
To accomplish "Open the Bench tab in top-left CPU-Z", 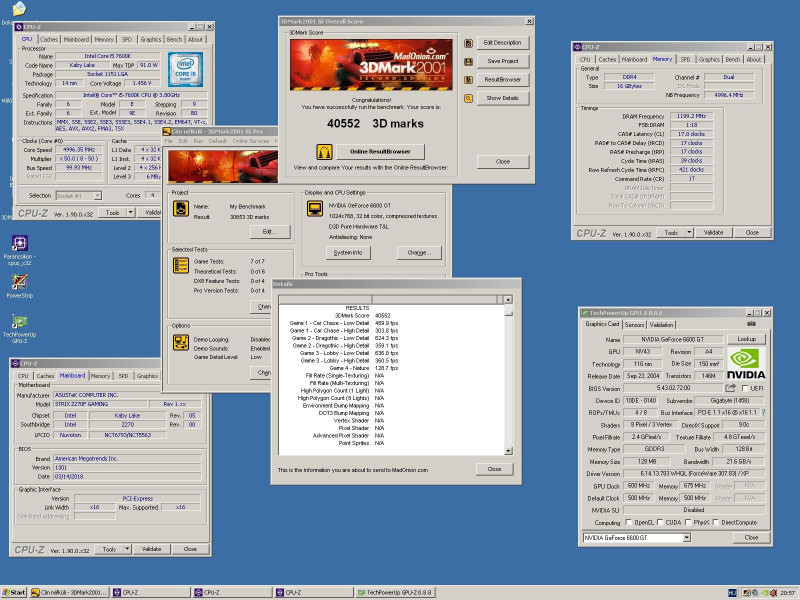I will (175, 39).
